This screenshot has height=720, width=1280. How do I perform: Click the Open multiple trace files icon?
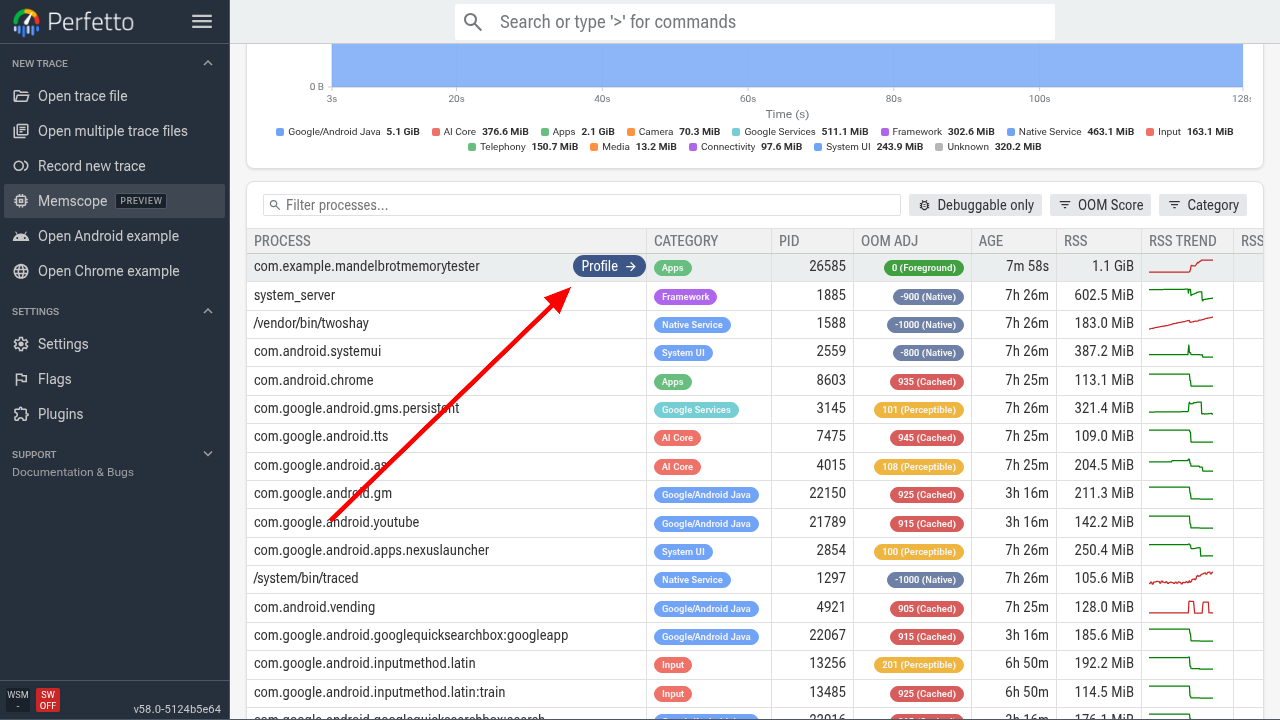click(20, 131)
